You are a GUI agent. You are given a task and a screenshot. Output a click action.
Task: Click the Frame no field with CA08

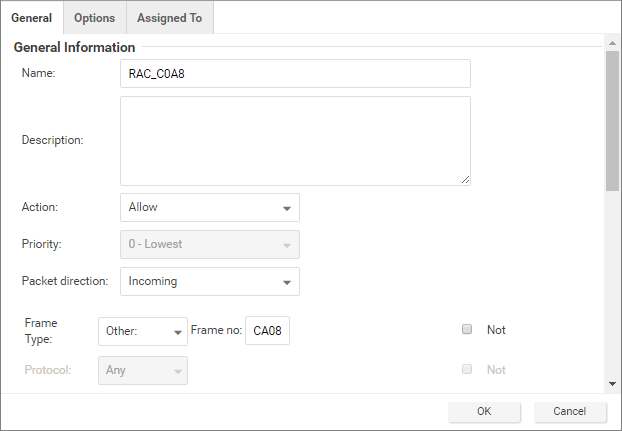267,332
